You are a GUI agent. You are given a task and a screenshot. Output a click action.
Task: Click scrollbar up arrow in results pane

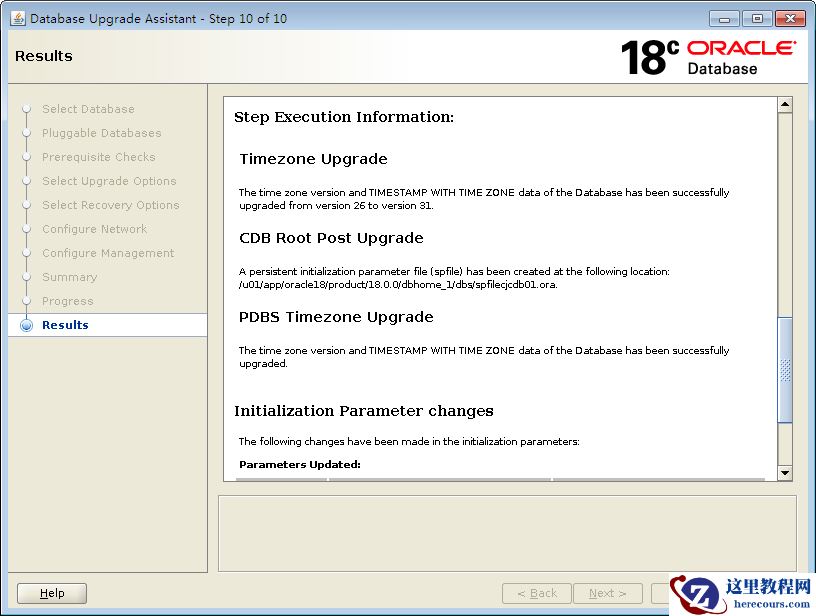click(x=785, y=105)
